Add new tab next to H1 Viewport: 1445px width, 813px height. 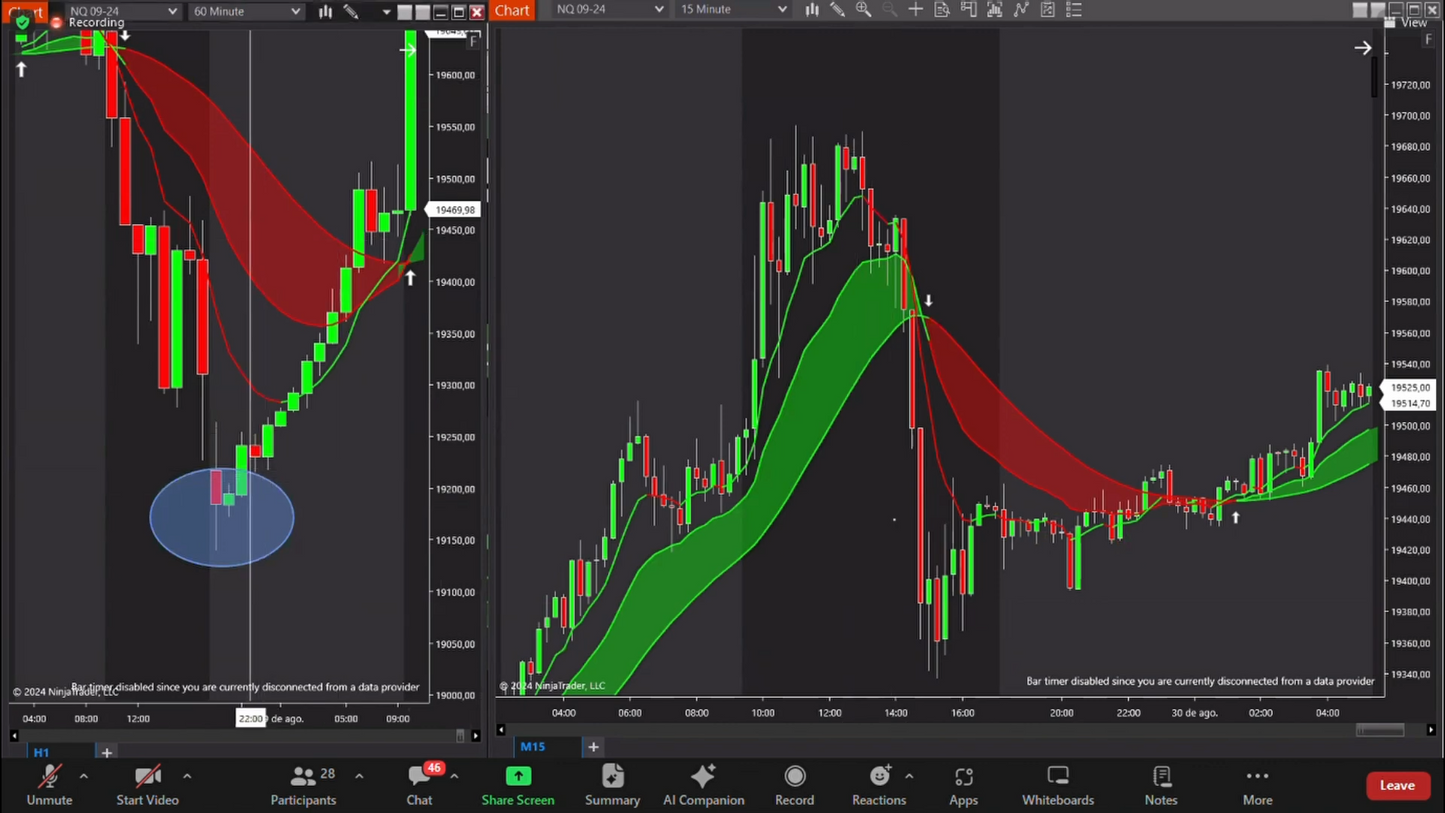[x=106, y=752]
